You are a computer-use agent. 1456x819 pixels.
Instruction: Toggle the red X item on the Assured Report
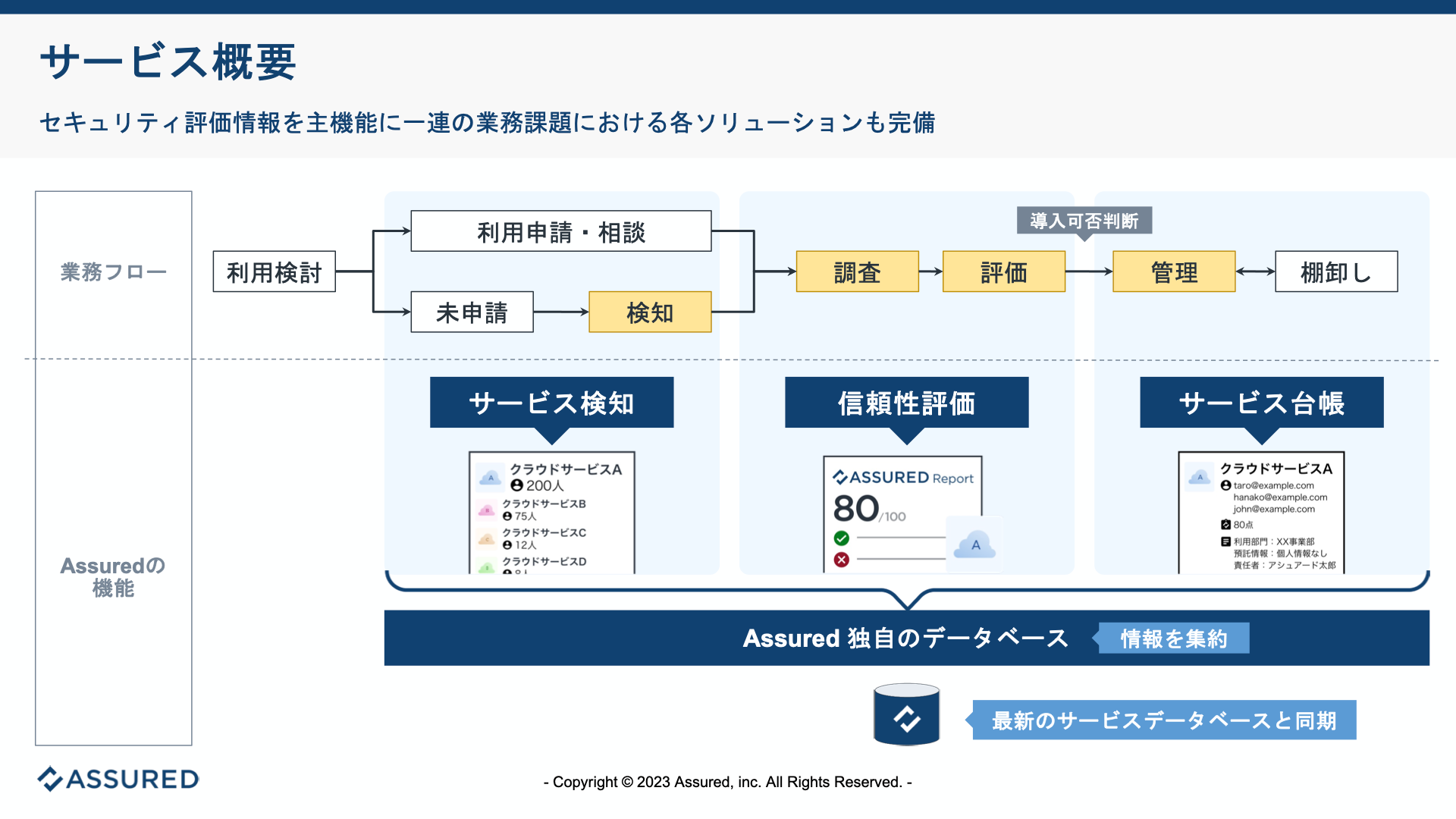(840, 560)
